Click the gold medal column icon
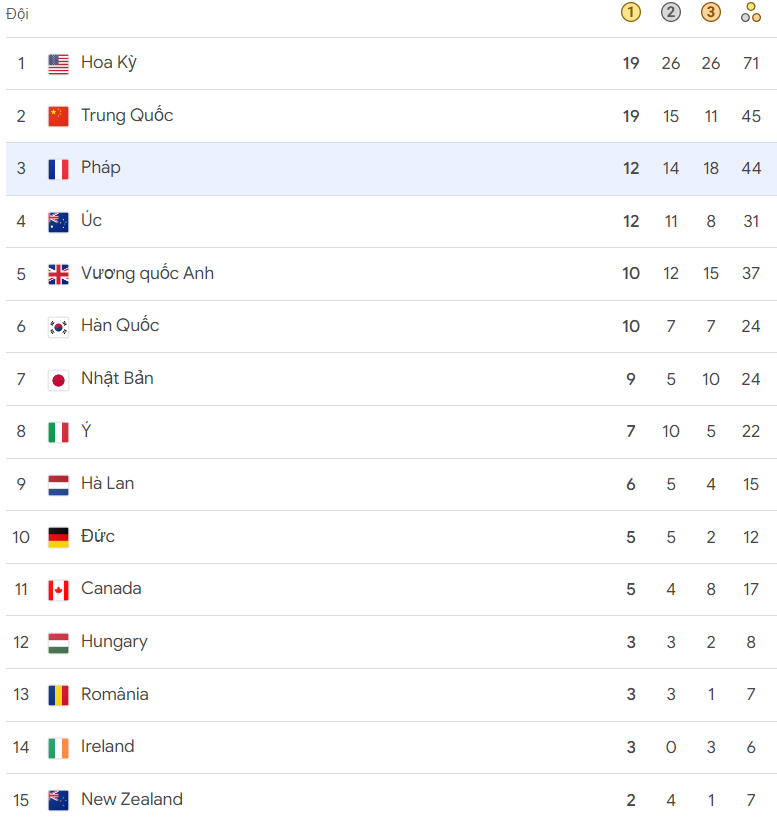Image resolution: width=777 pixels, height=825 pixels. (x=631, y=12)
